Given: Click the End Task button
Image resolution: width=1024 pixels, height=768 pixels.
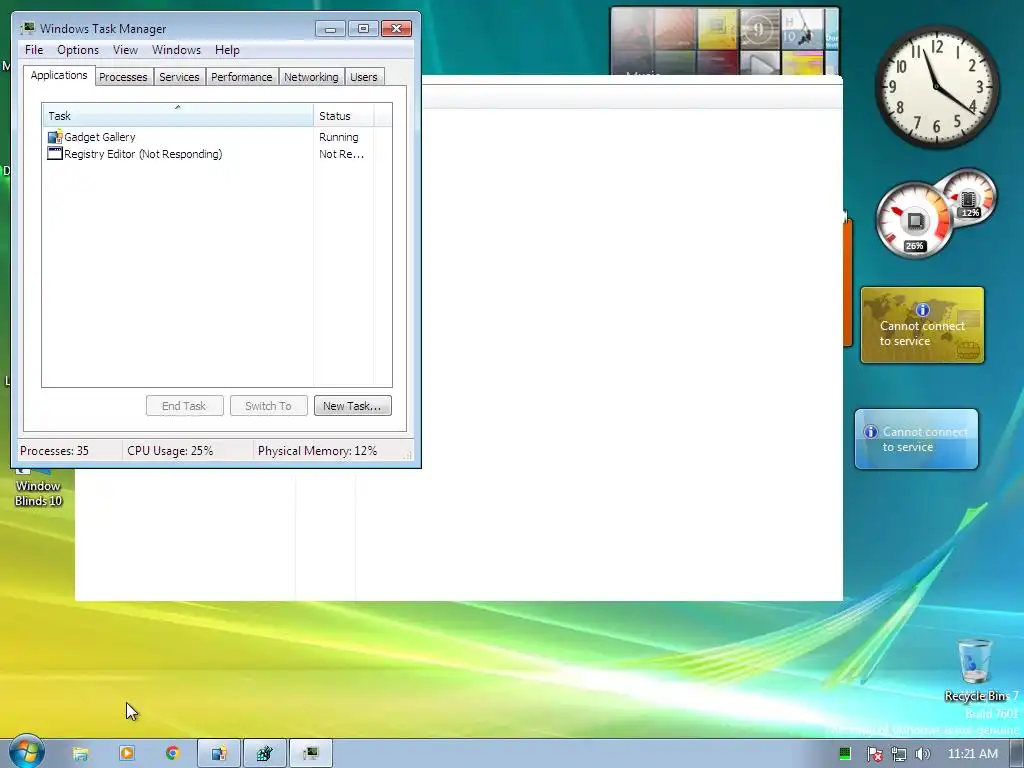Looking at the screenshot, I should tap(184, 406).
